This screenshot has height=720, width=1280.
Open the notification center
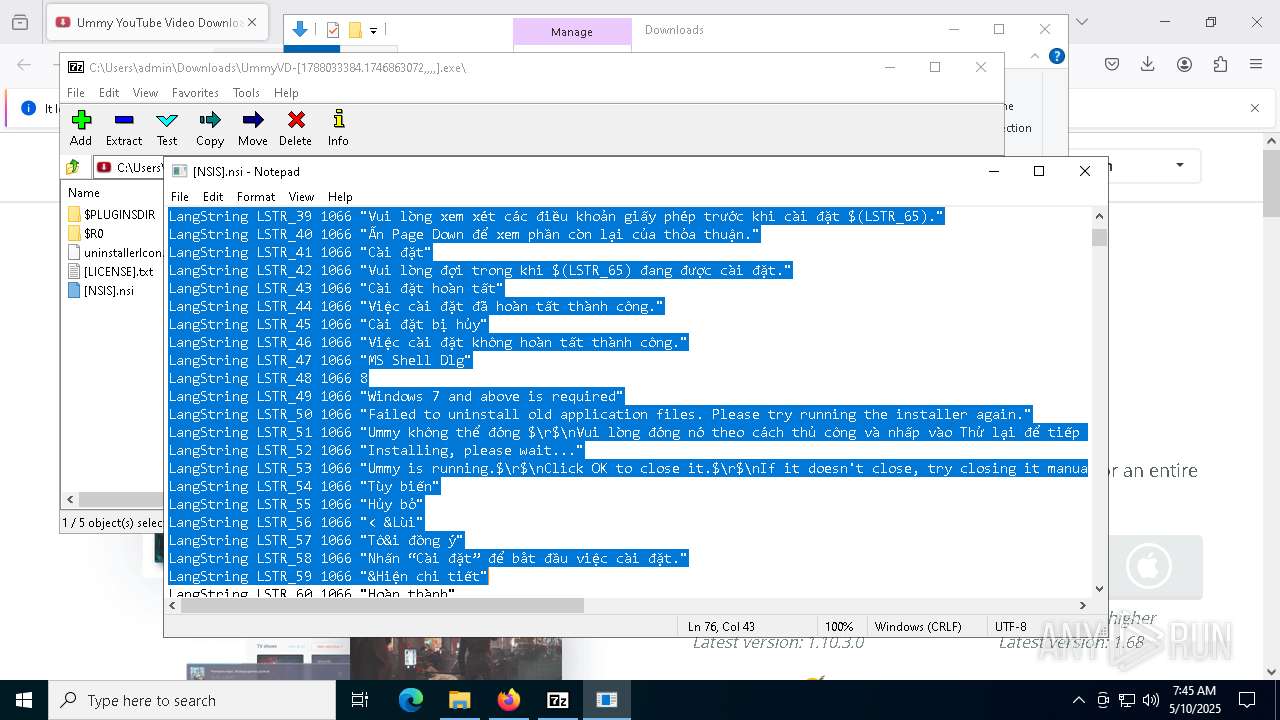point(1247,700)
